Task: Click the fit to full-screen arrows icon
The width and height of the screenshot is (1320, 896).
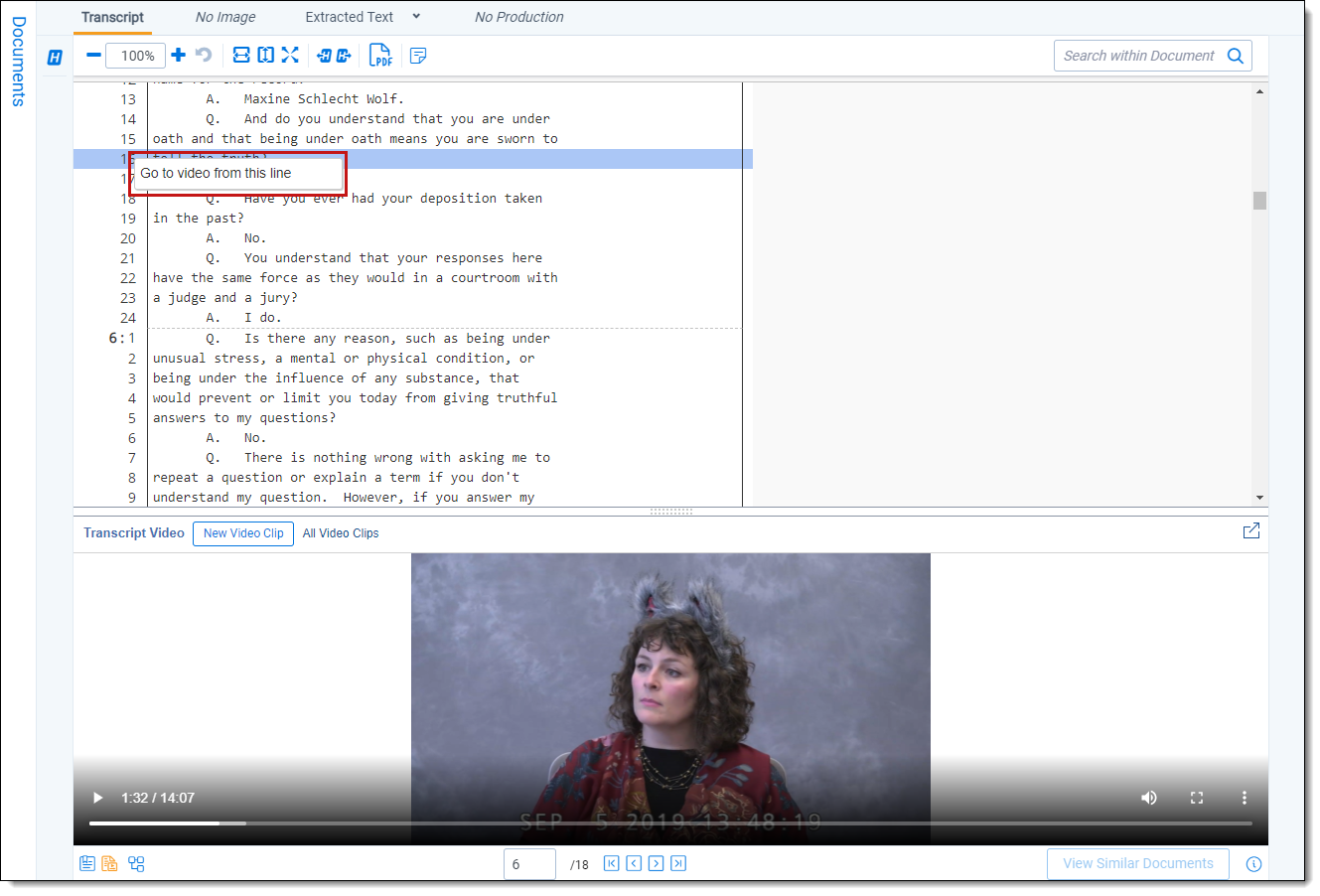Action: click(x=290, y=56)
